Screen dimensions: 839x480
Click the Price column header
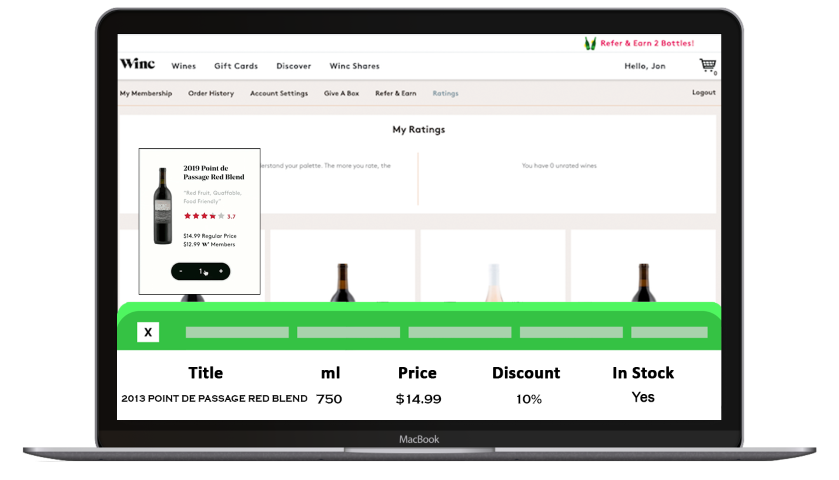(x=417, y=372)
